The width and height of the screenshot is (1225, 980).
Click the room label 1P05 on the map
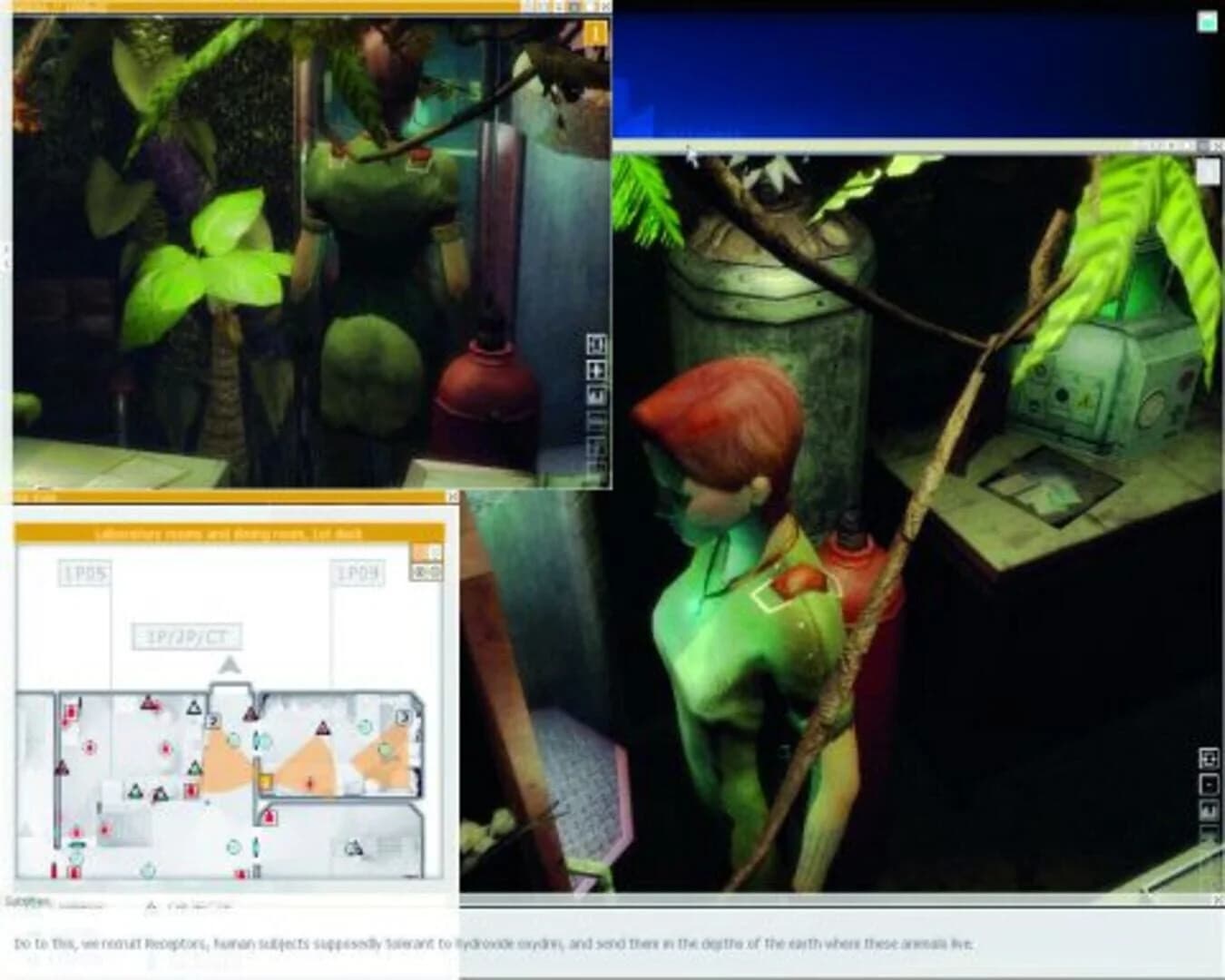[x=84, y=573]
